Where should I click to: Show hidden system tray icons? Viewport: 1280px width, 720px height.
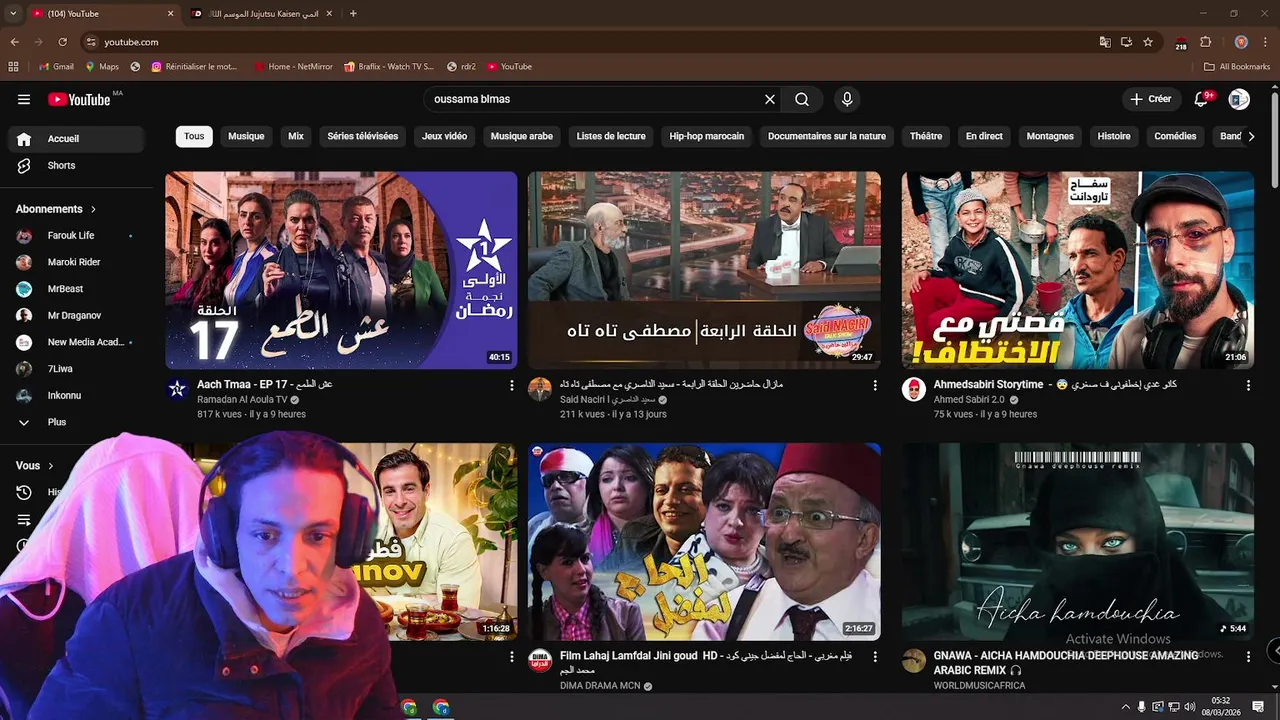tap(1126, 707)
